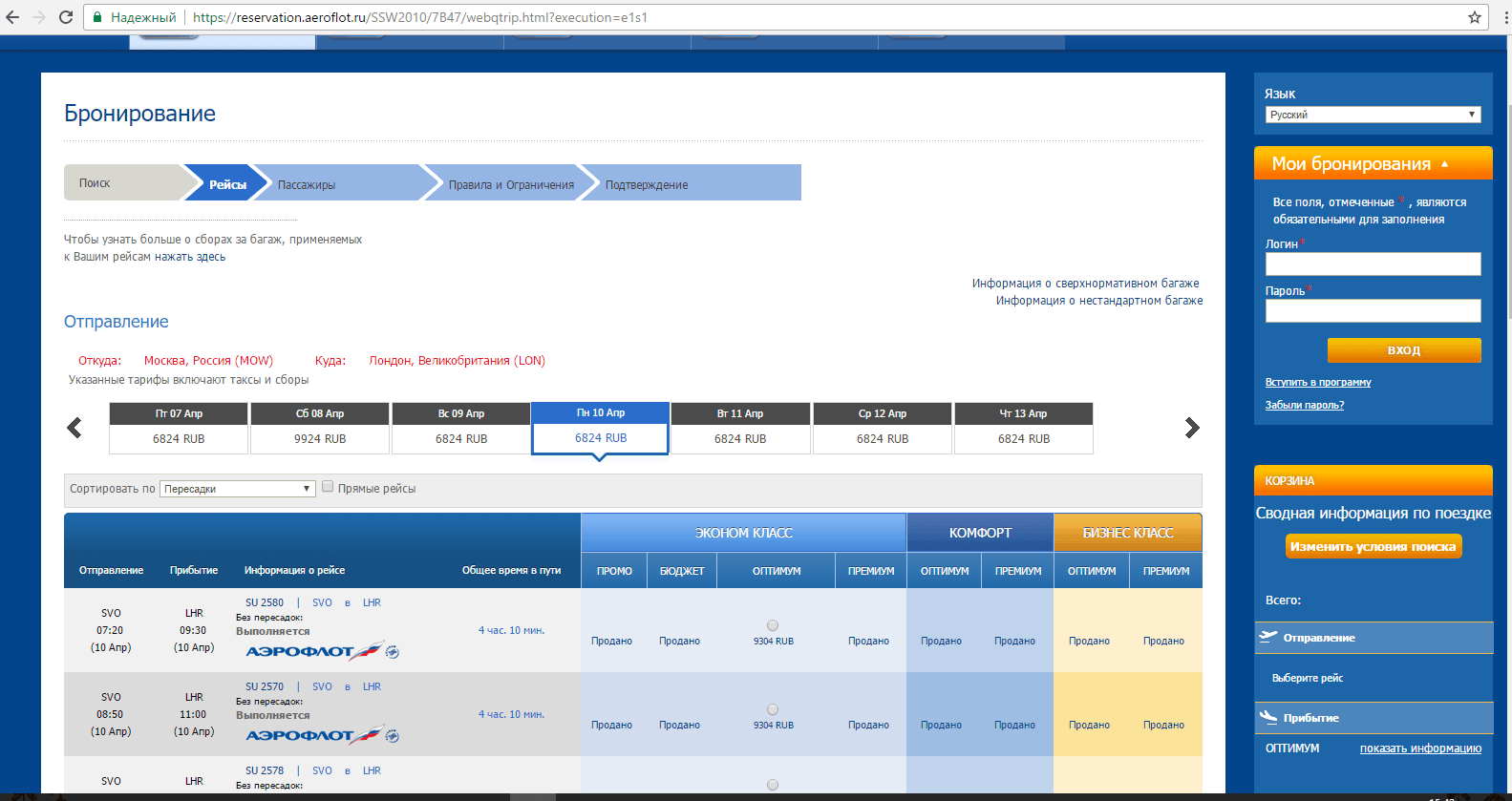
Task: Open the Вступить в программу link
Action: tap(1318, 382)
